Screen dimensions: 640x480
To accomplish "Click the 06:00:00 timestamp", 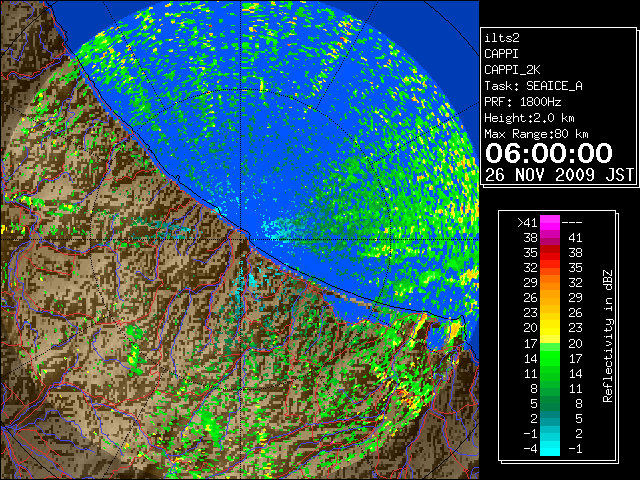I will coord(549,153).
